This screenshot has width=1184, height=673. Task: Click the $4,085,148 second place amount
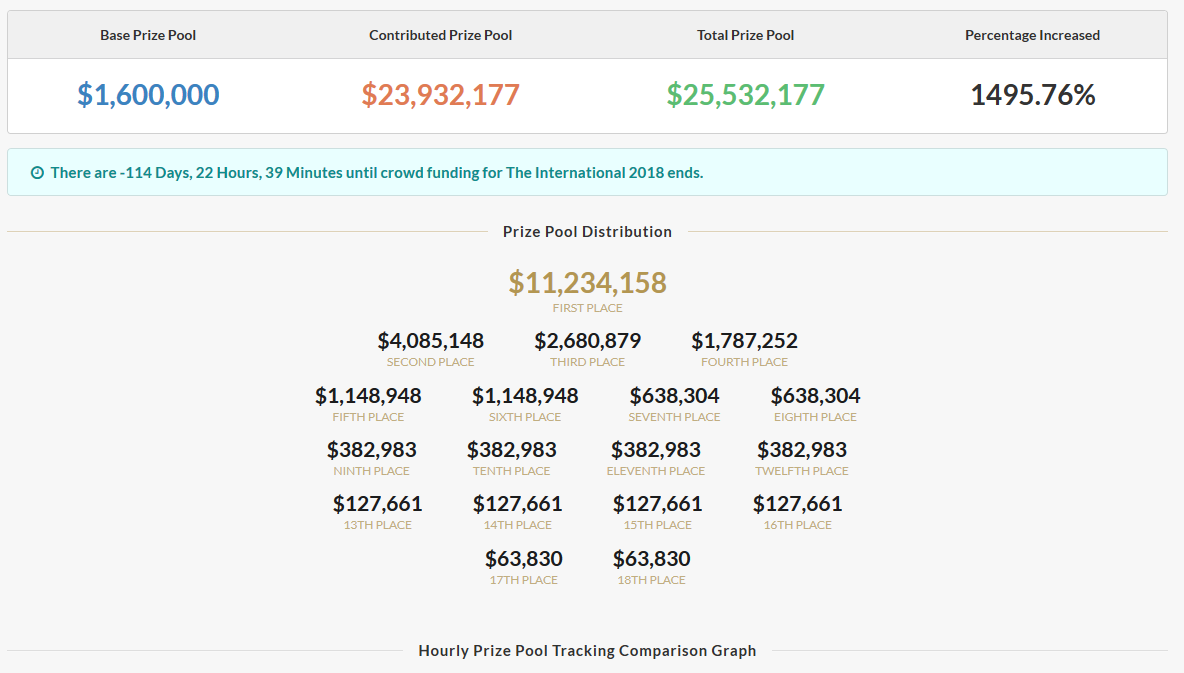point(430,341)
